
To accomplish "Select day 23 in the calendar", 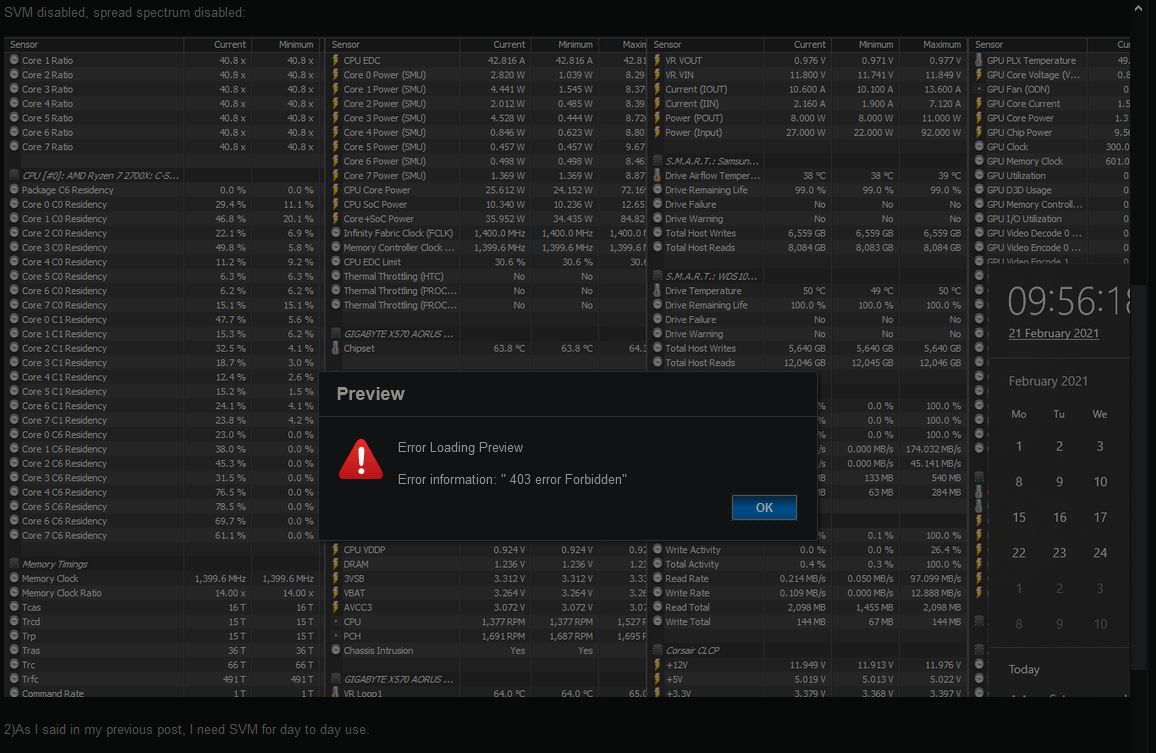I will (x=1059, y=553).
